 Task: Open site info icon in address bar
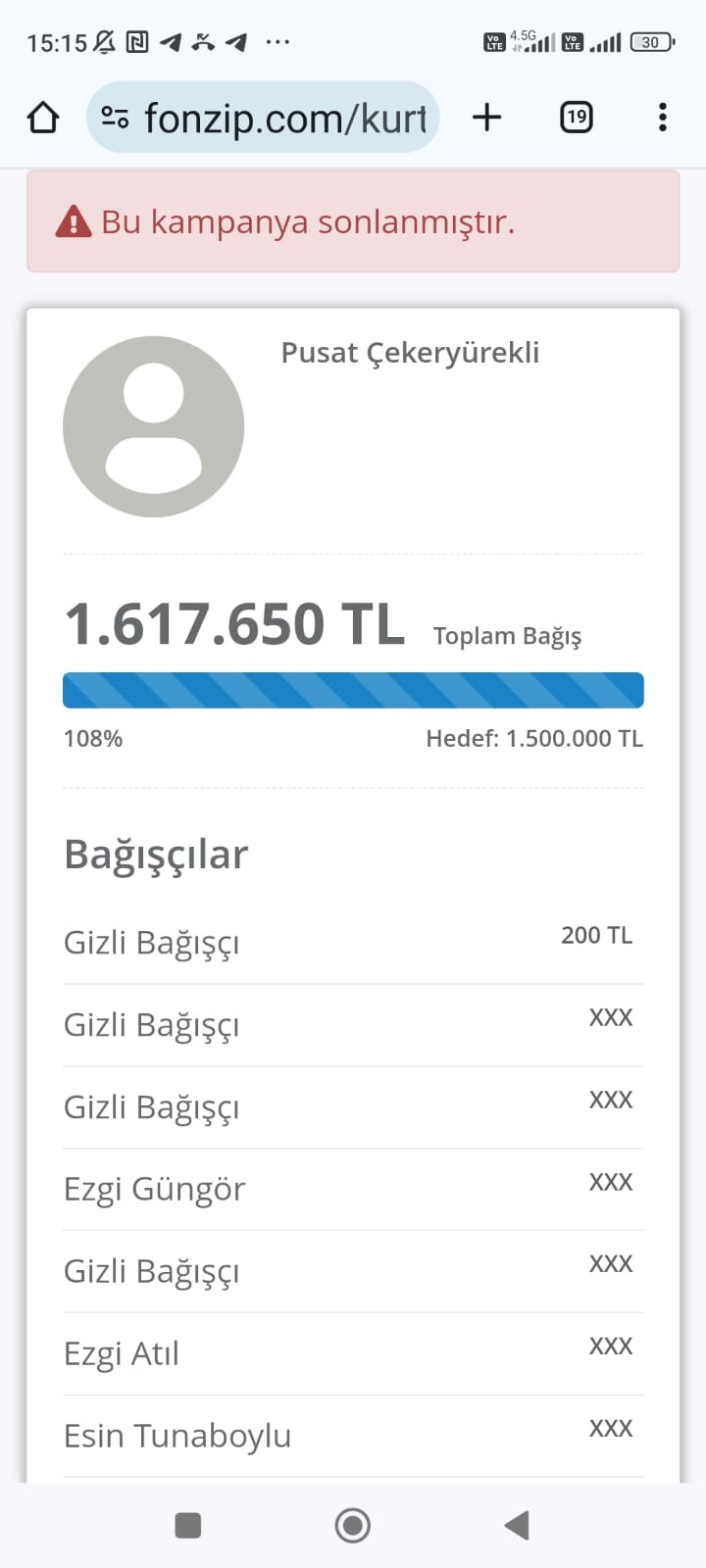[115, 119]
